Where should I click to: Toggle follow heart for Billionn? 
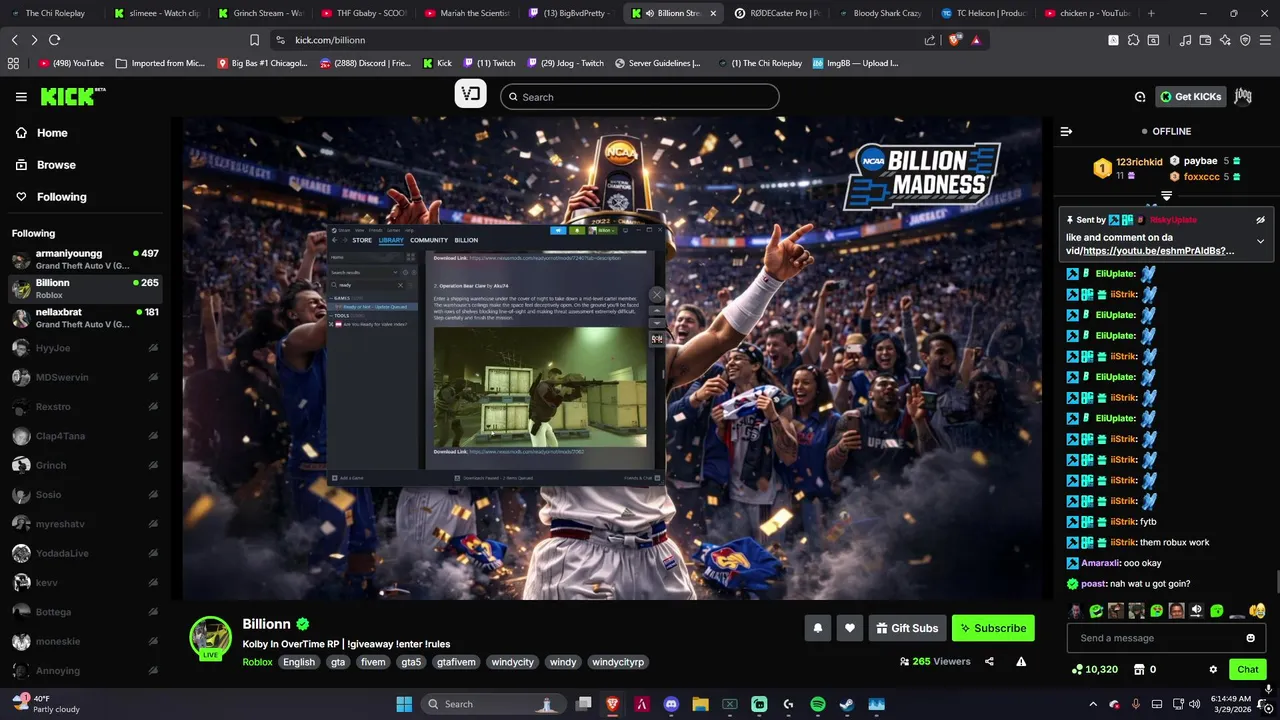(850, 628)
